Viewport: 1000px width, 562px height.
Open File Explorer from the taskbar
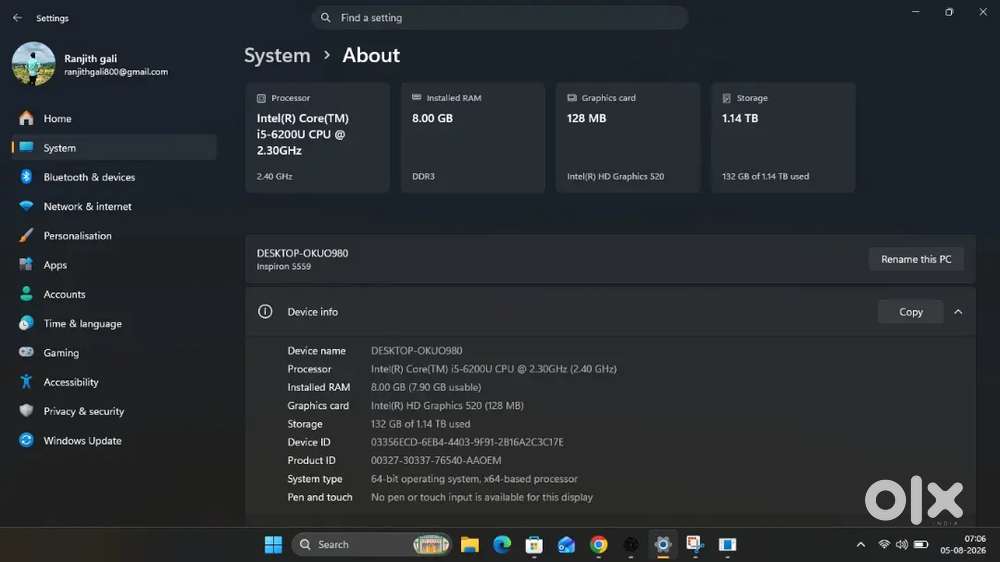[x=470, y=544]
